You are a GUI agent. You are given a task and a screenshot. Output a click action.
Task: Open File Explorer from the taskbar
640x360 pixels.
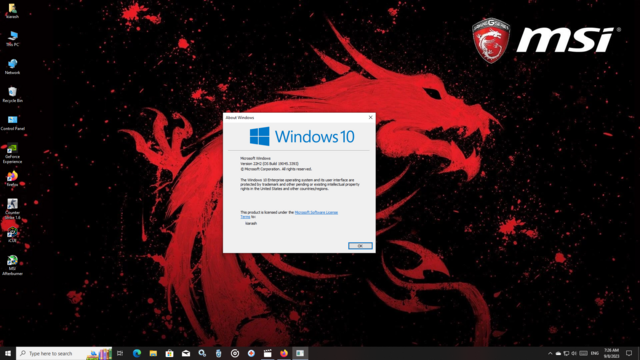pyautogui.click(x=153, y=353)
